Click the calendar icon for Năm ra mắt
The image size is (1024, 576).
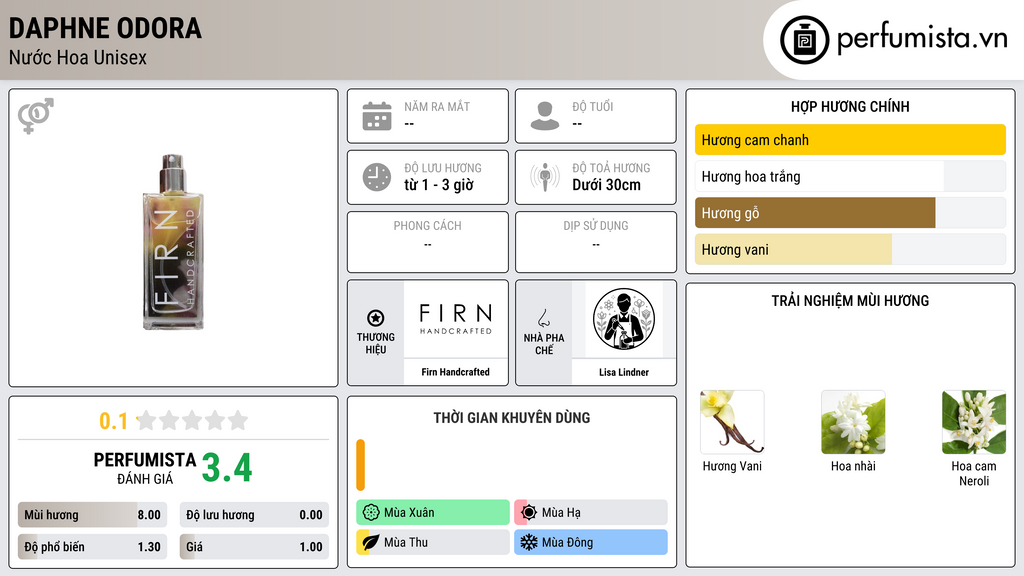click(377, 116)
